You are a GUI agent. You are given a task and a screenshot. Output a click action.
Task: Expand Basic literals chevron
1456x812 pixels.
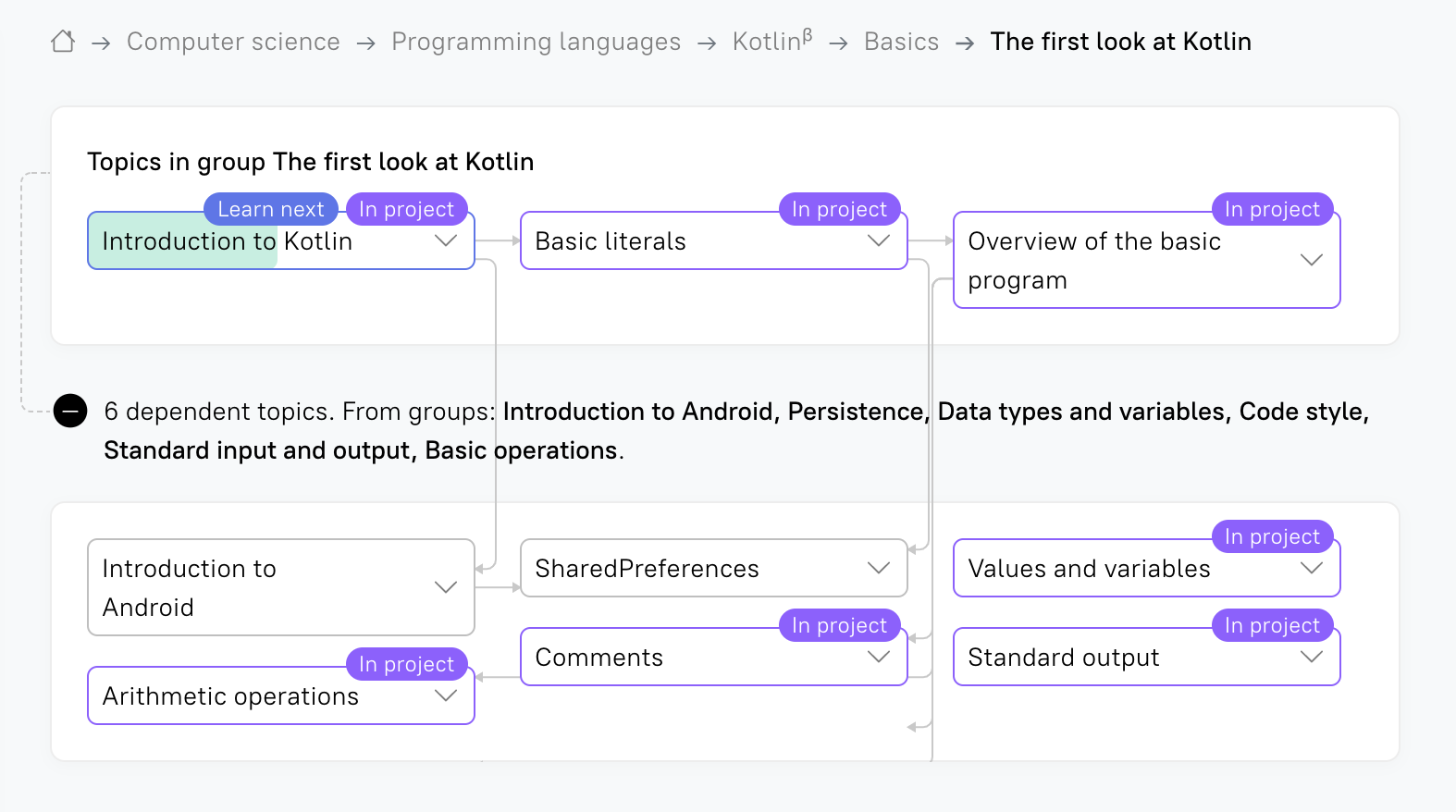point(879,240)
